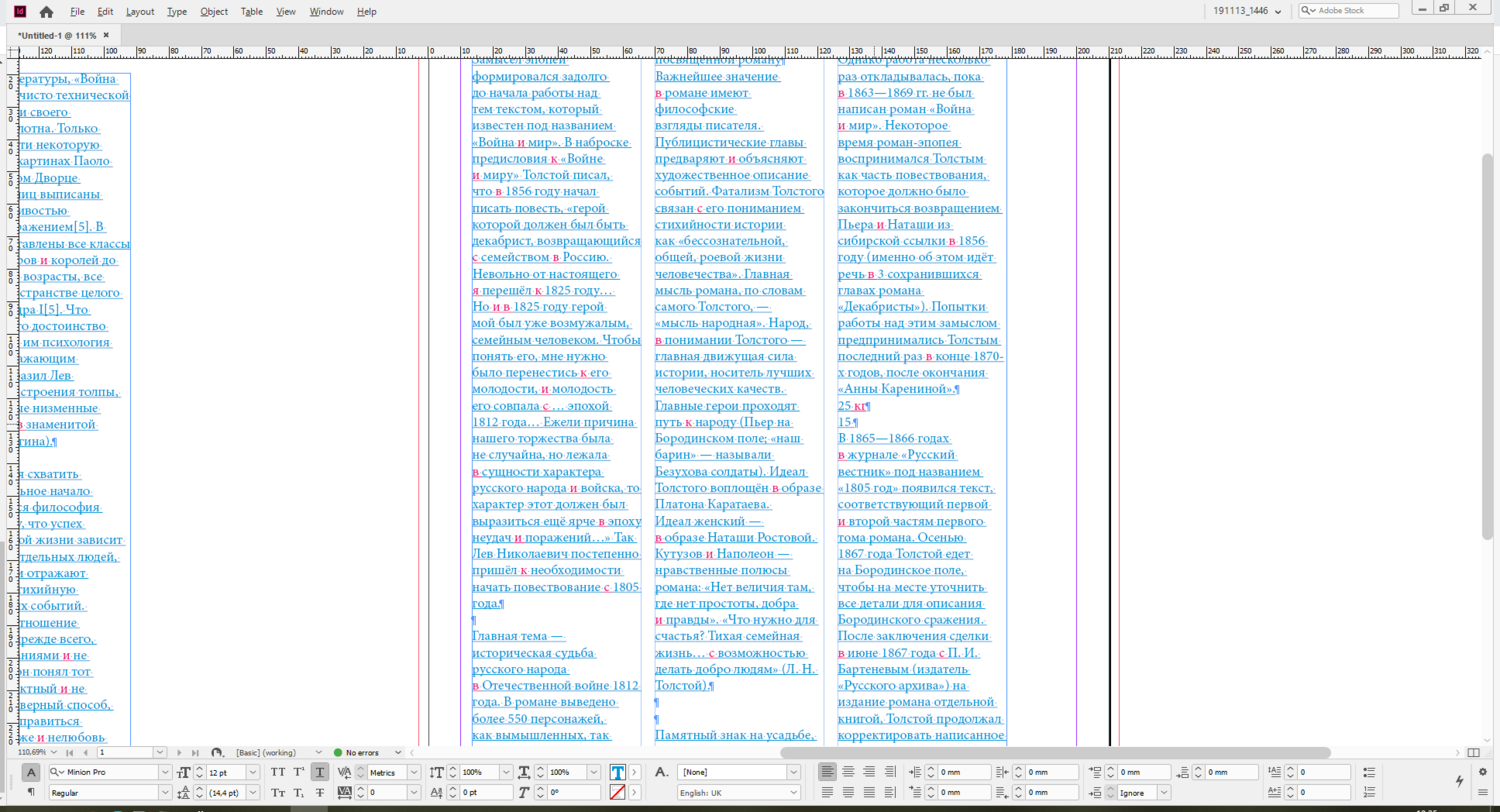Open the leading dropdown (14,4 pt)
This screenshot has width=1500, height=812.
(254, 792)
